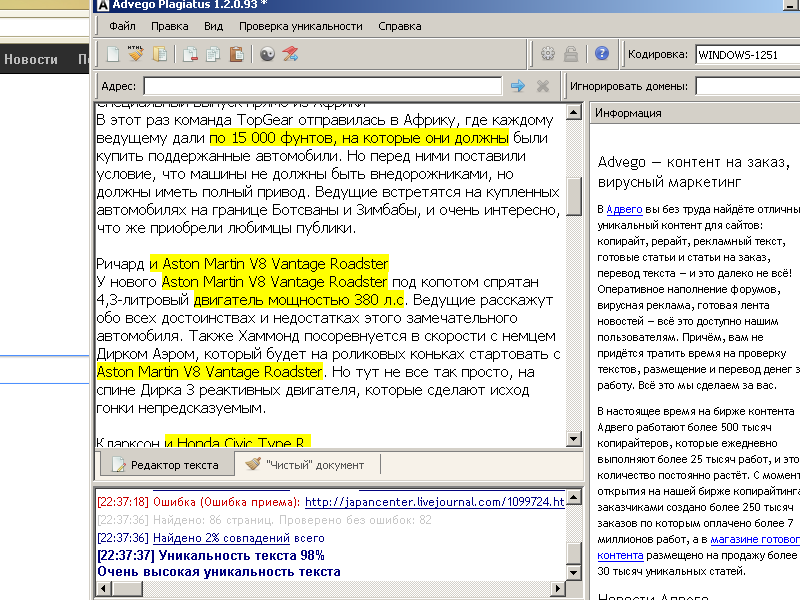Click the red flag deep check icon

coord(291,54)
